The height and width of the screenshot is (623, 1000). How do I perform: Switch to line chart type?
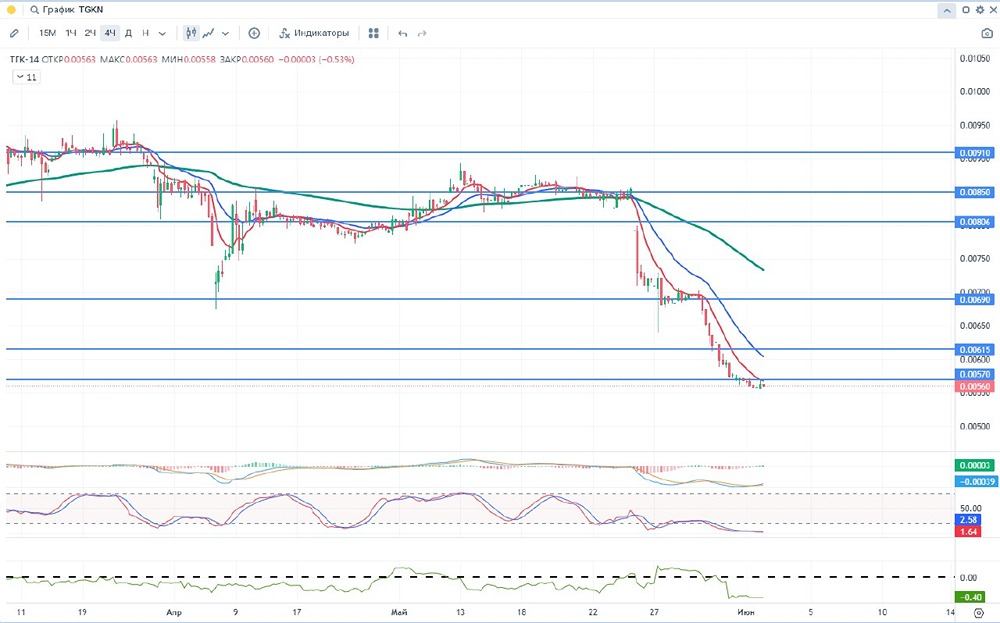(208, 33)
